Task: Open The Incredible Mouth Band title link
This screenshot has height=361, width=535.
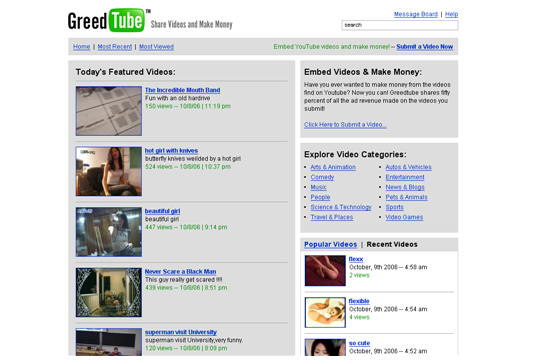Action: tap(183, 90)
